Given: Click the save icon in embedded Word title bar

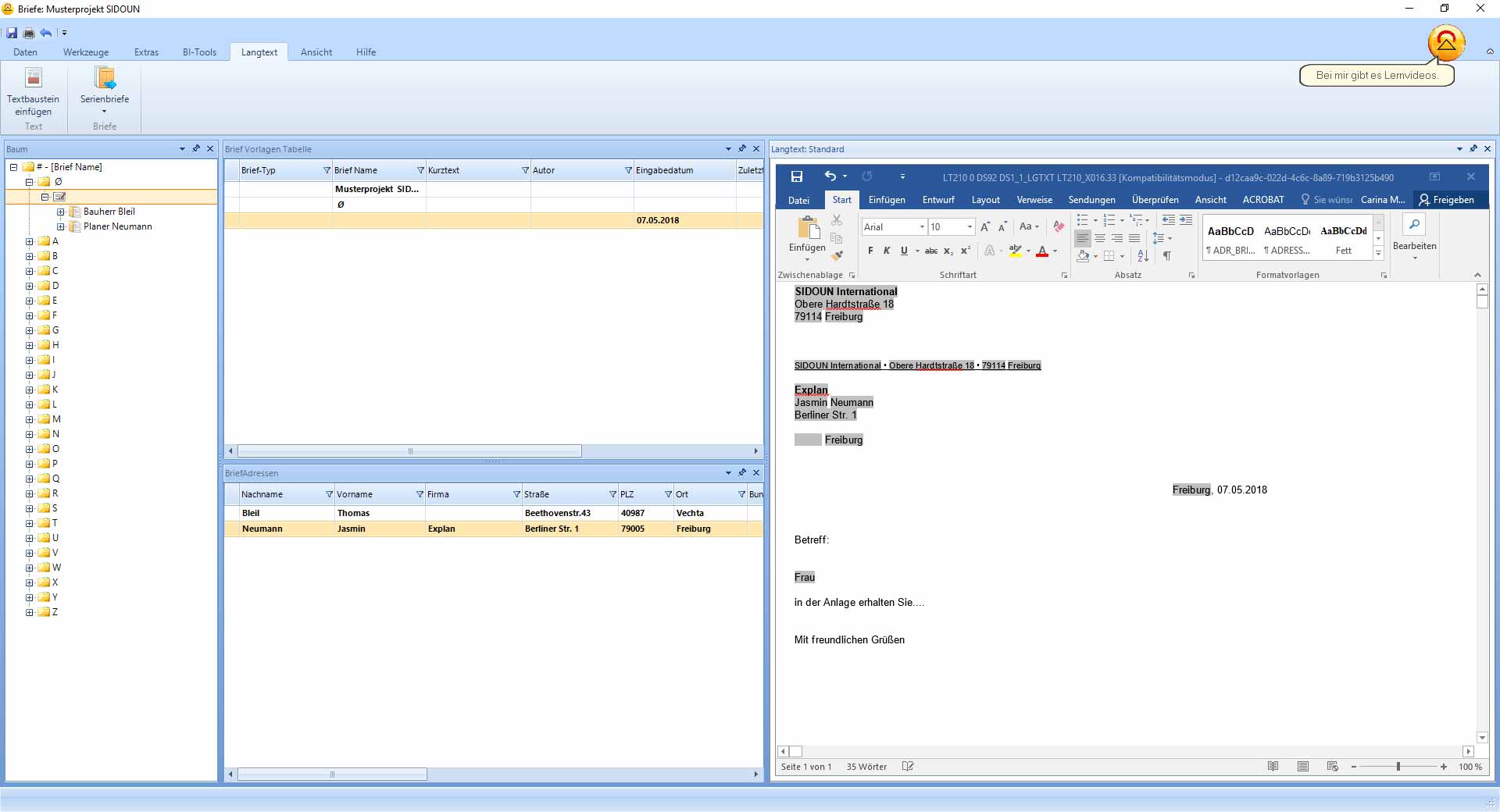Looking at the screenshot, I should point(797,176).
